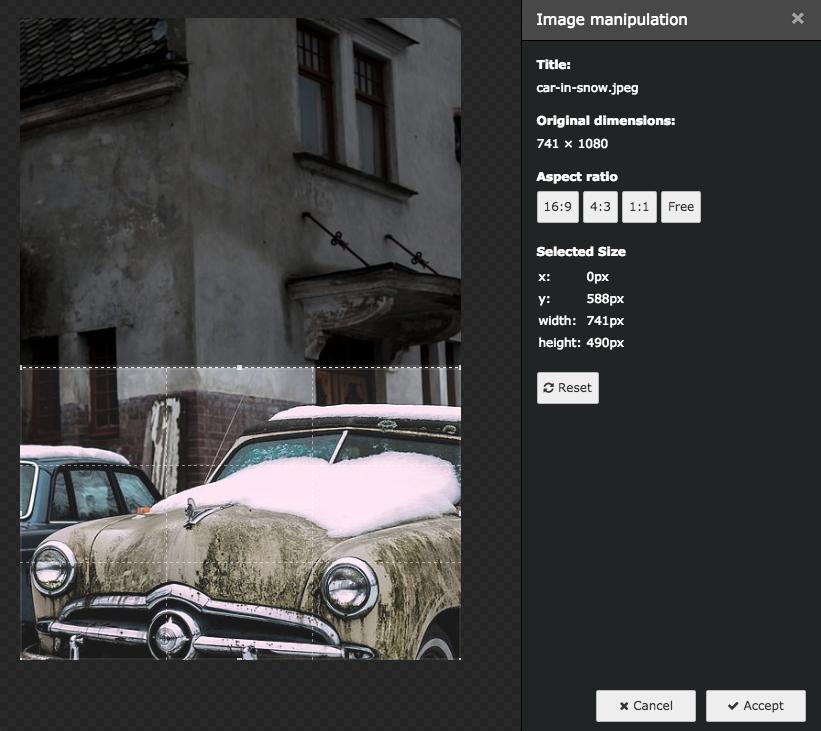Click the Image manipulation heading

[612, 19]
